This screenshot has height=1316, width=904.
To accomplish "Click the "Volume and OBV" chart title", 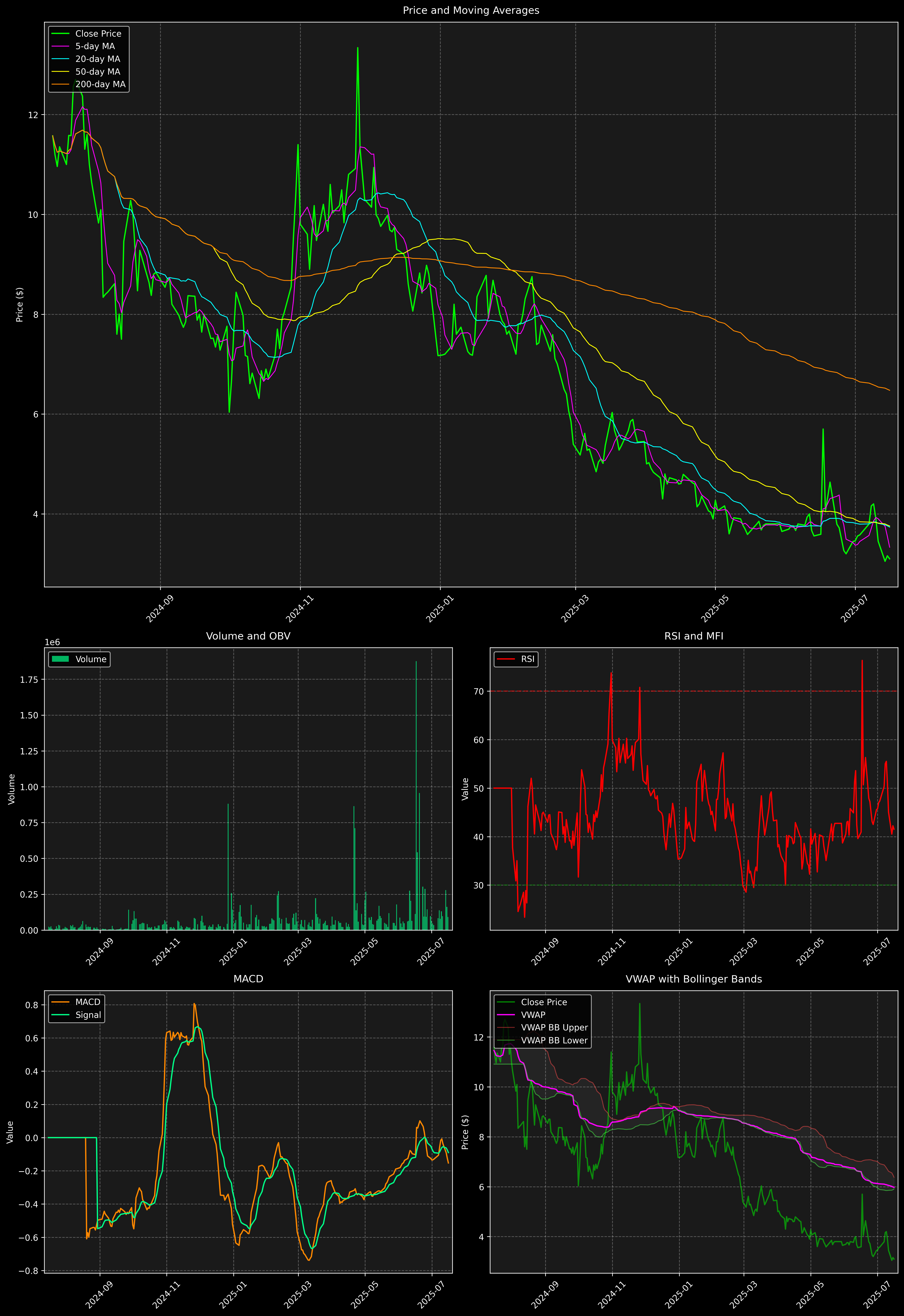I will [x=248, y=636].
